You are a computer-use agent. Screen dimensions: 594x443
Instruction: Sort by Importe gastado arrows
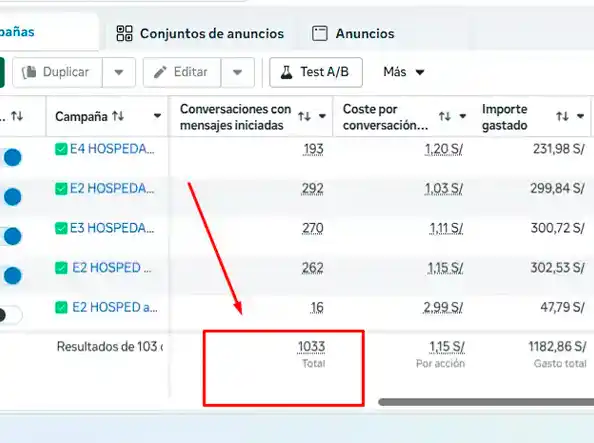[562, 116]
